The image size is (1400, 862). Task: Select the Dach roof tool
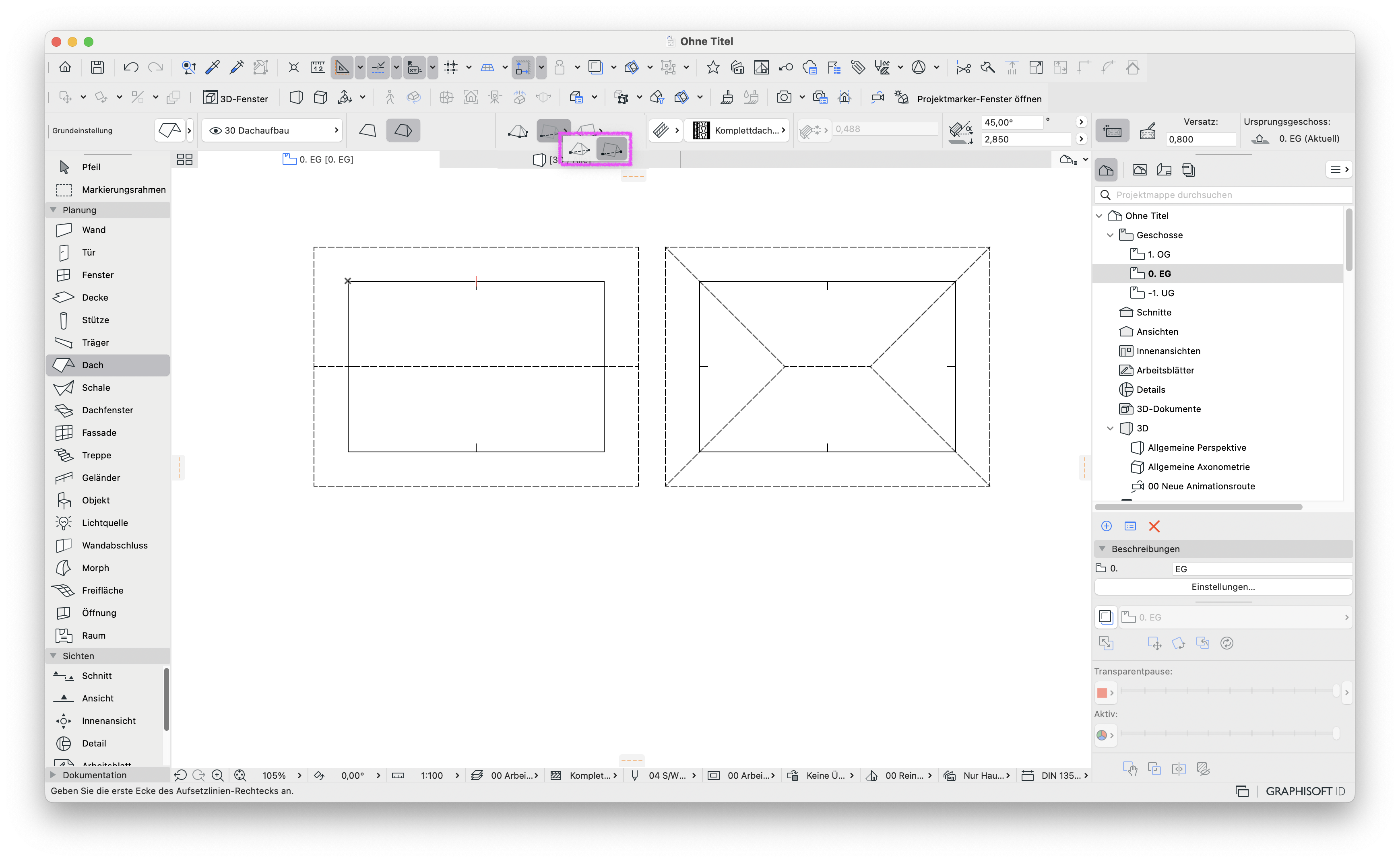[x=108, y=365]
